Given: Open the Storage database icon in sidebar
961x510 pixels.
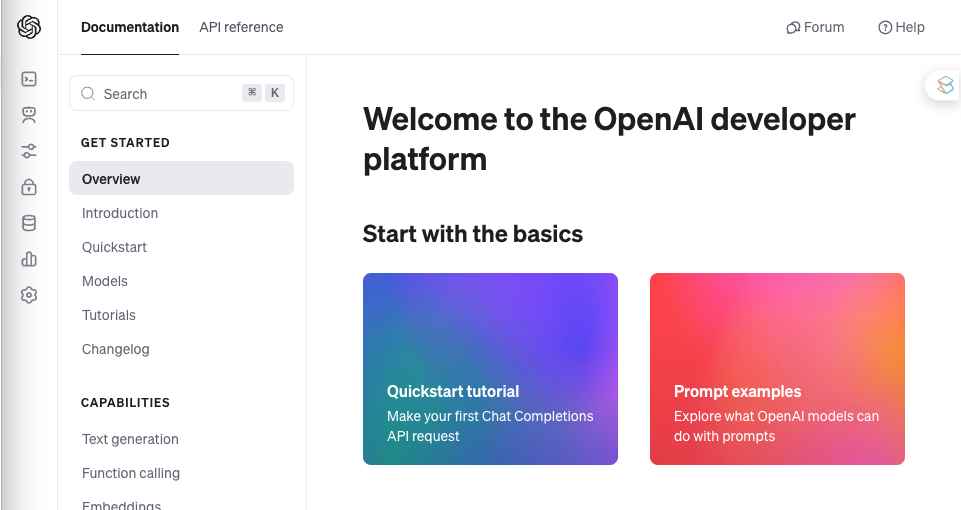Looking at the screenshot, I should pos(29,223).
